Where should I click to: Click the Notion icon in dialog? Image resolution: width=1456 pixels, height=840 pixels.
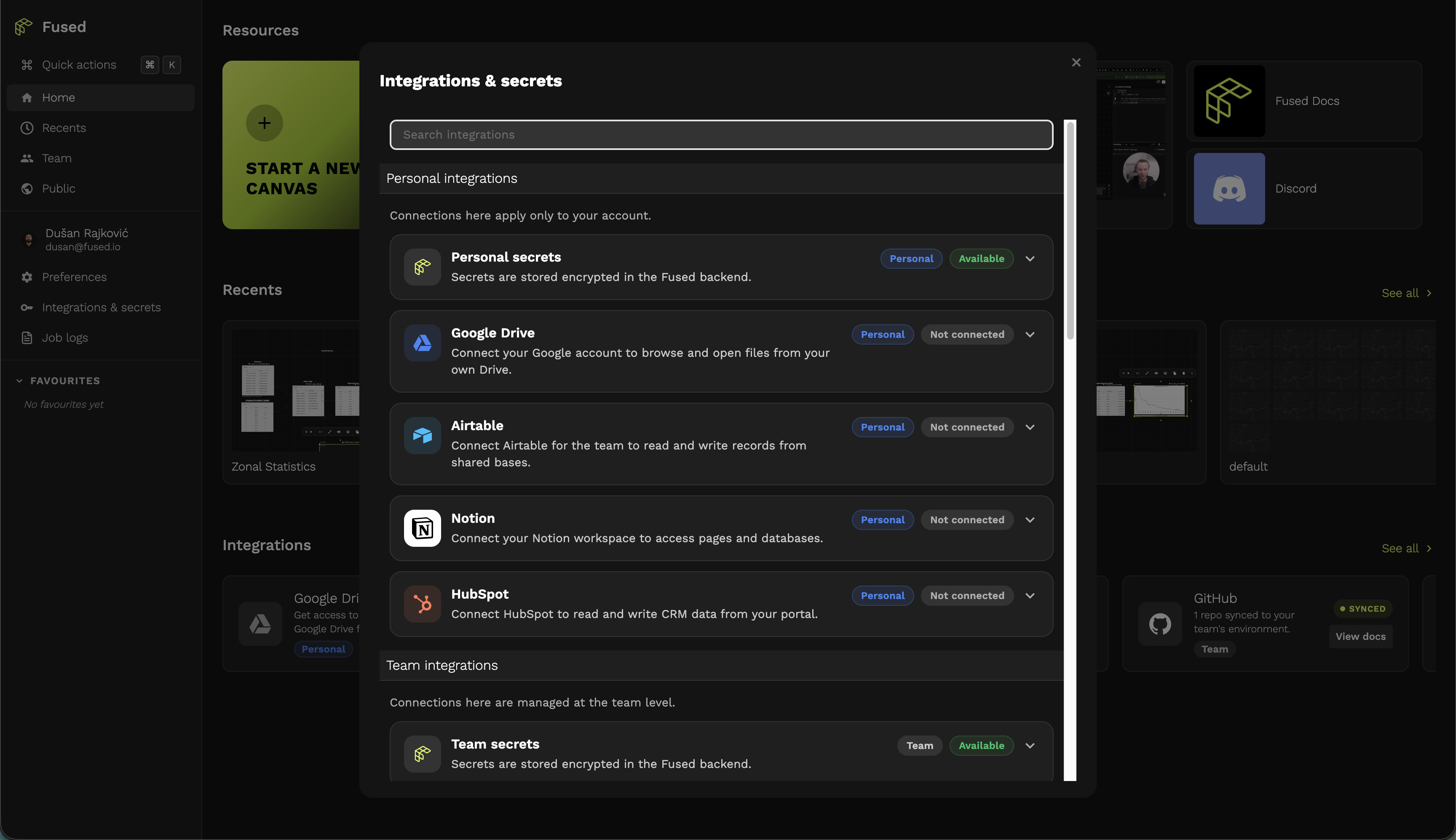tap(422, 528)
